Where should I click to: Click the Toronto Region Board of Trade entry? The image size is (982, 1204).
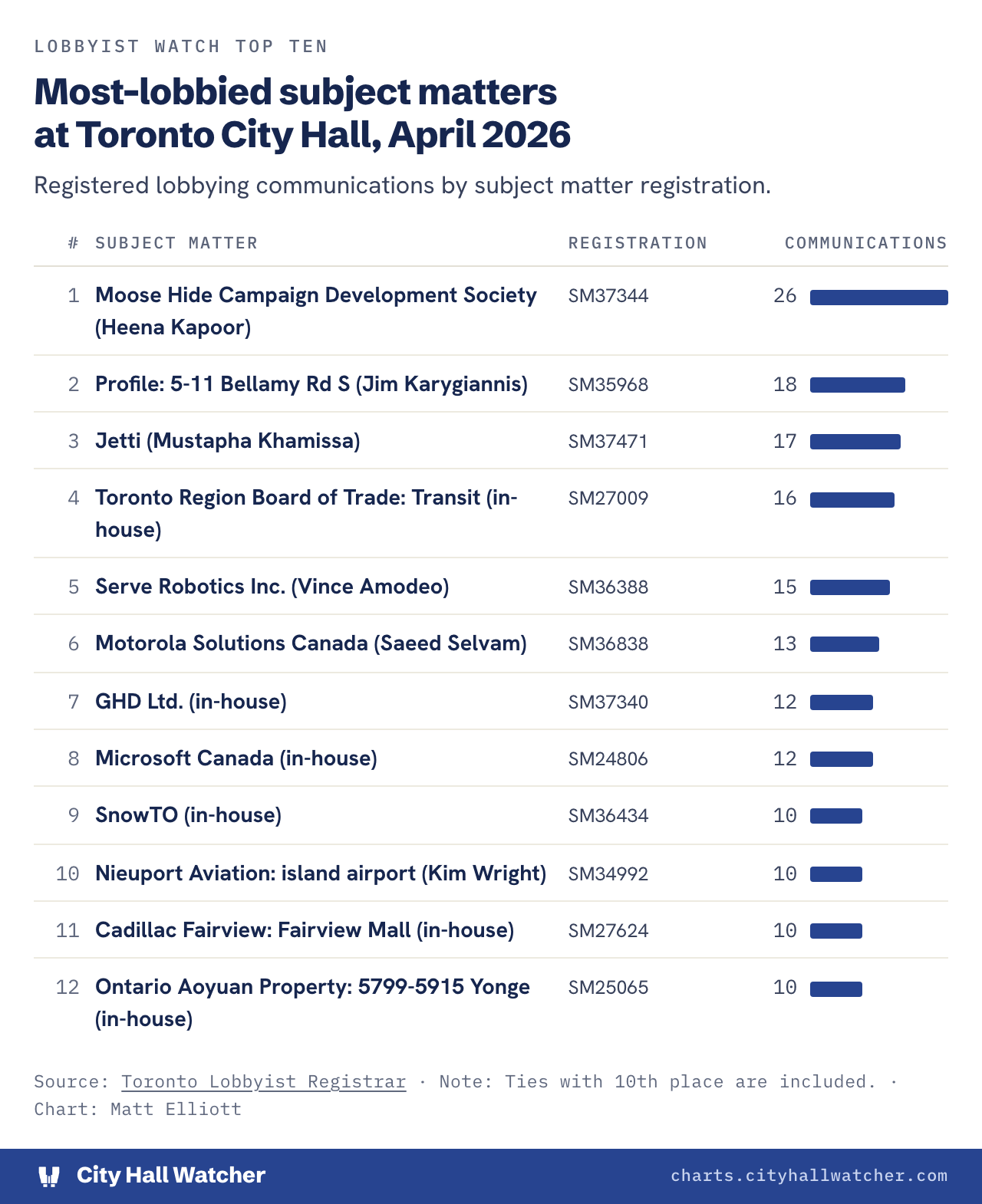coord(306,513)
